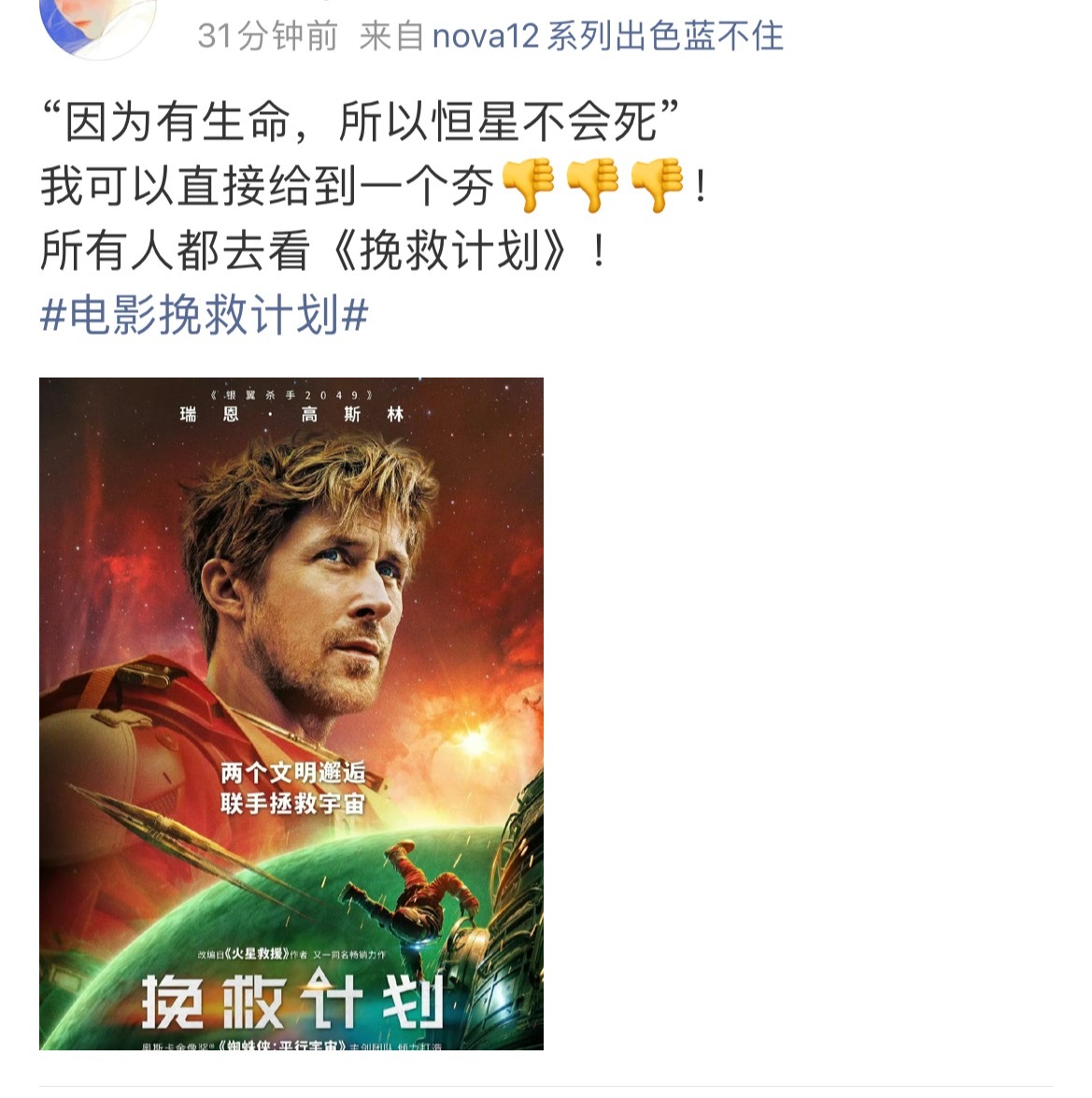The image size is (1092, 1098).
Task: Click the last thumbs-down emoji
Action: point(658,185)
